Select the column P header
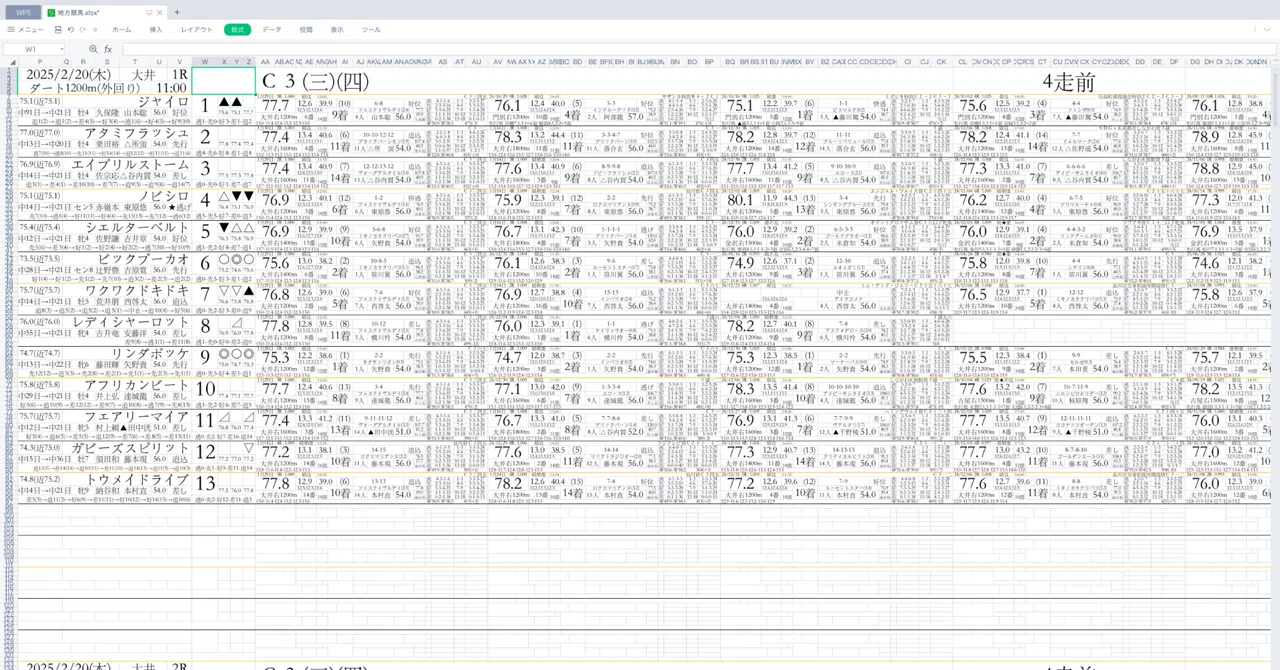Screen dimensions: 1280x670 tap(40, 61)
